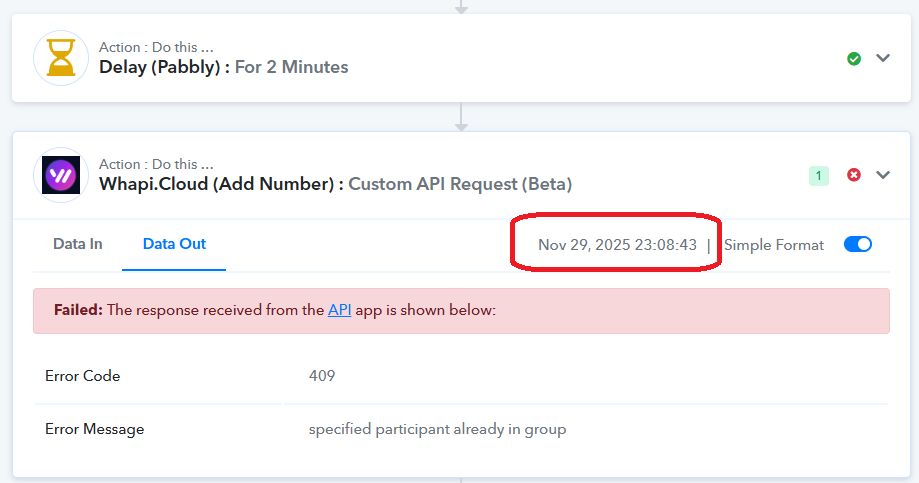Click the red Failed response banner
The image size is (919, 483).
tap(600, 311)
